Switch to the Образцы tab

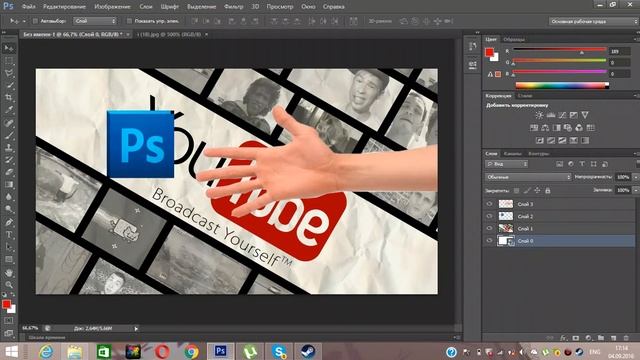tap(514, 40)
